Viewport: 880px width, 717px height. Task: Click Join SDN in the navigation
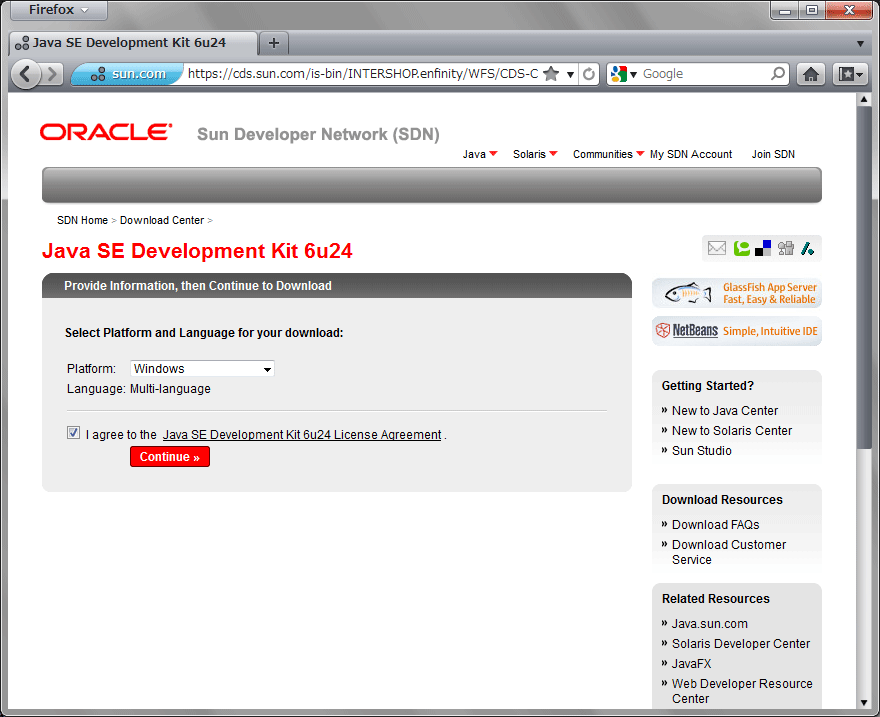click(773, 154)
